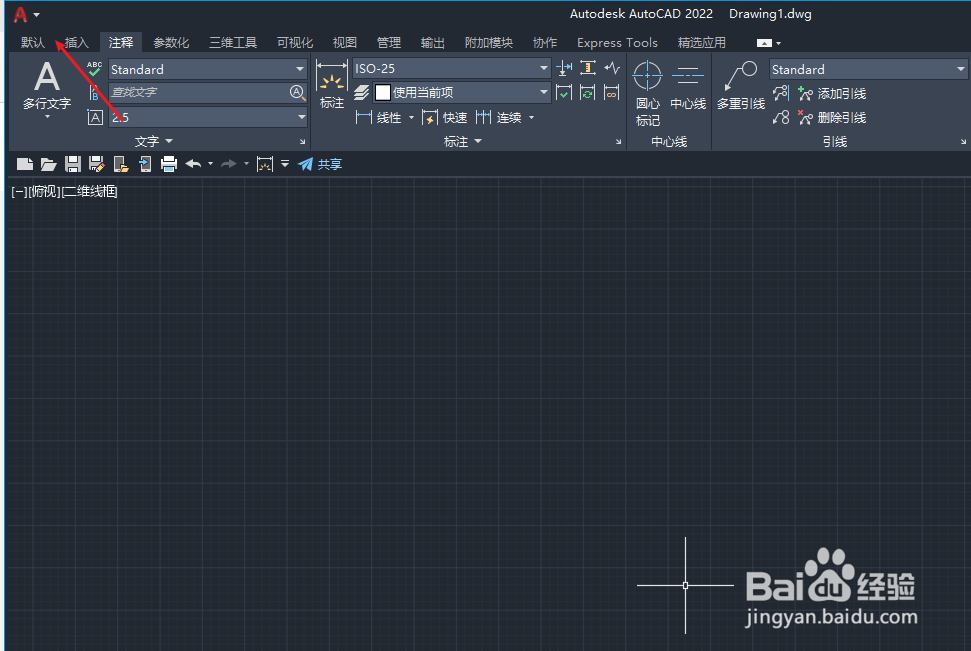
Task: Click the open folder icon
Action: (x=48, y=164)
